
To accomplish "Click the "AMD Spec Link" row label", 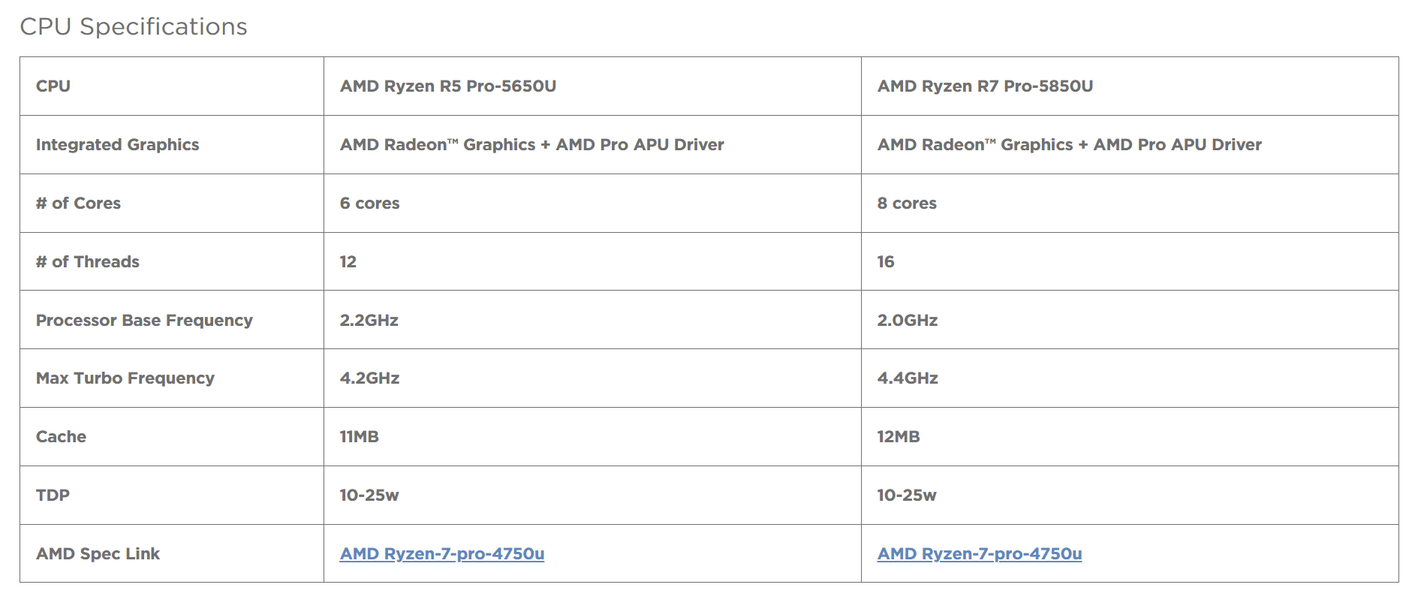I will point(98,554).
